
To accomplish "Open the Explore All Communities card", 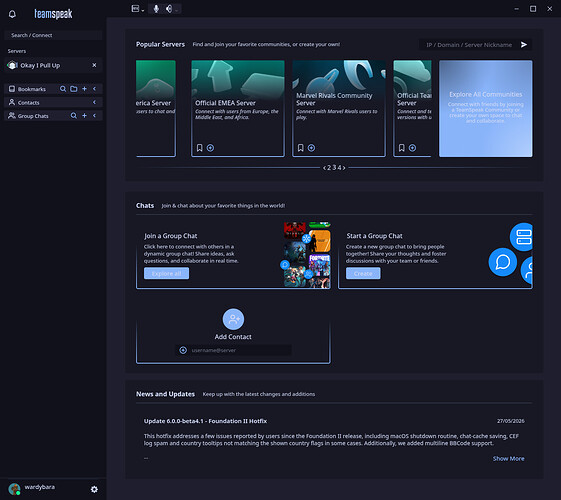I will coord(486,108).
